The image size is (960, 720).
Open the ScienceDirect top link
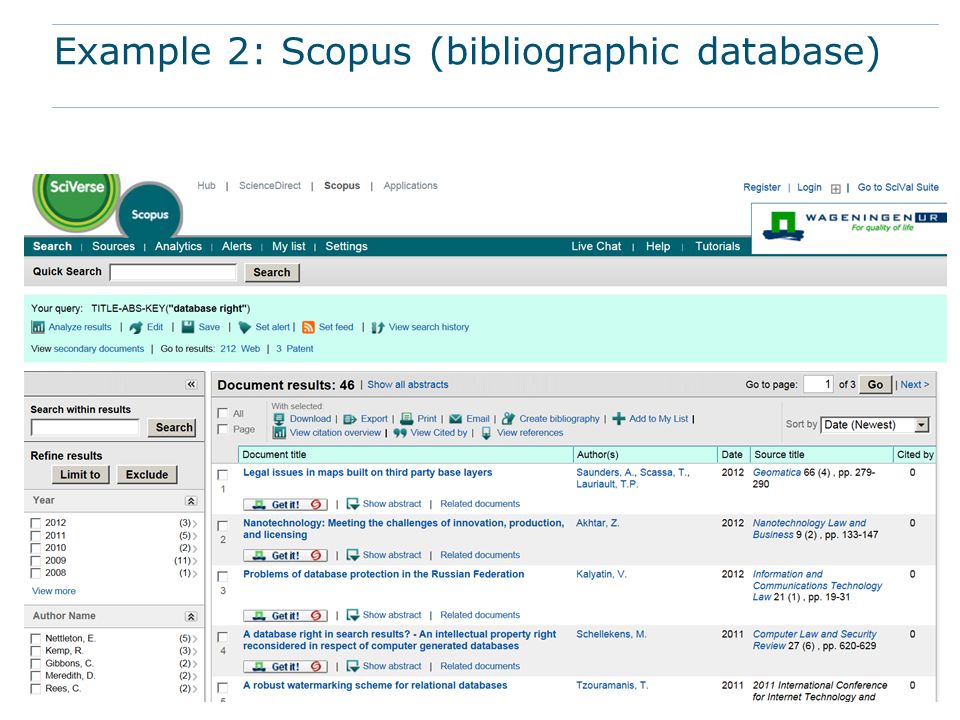tap(270, 186)
